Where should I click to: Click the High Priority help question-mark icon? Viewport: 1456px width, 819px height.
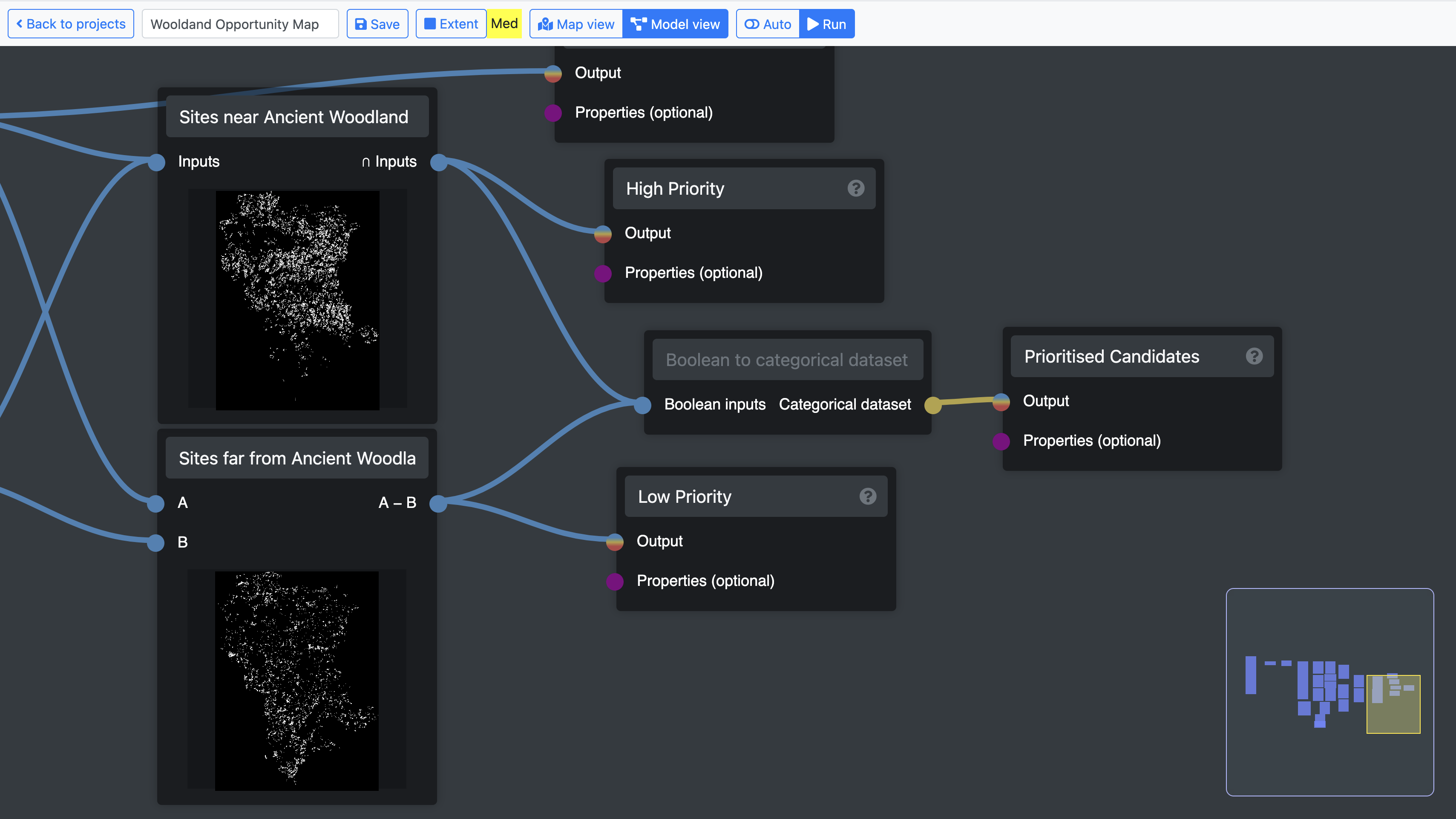point(856,188)
